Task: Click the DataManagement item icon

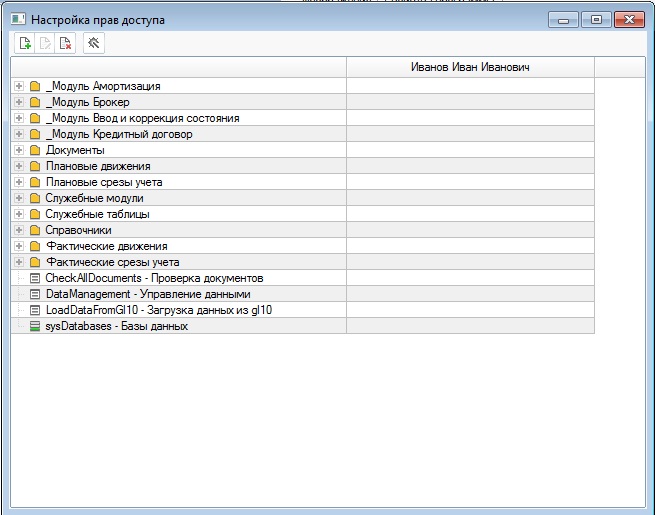Action: (35, 294)
